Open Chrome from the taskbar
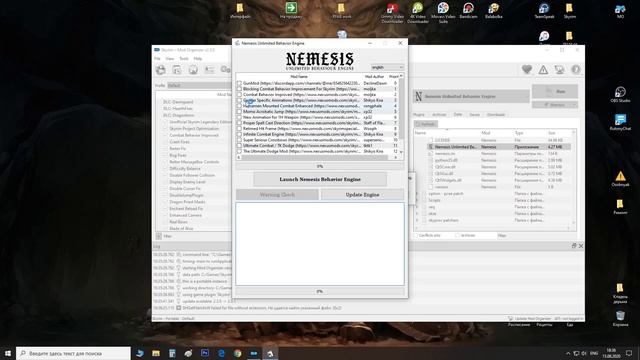Screen dimensions: 640x360 238,353
